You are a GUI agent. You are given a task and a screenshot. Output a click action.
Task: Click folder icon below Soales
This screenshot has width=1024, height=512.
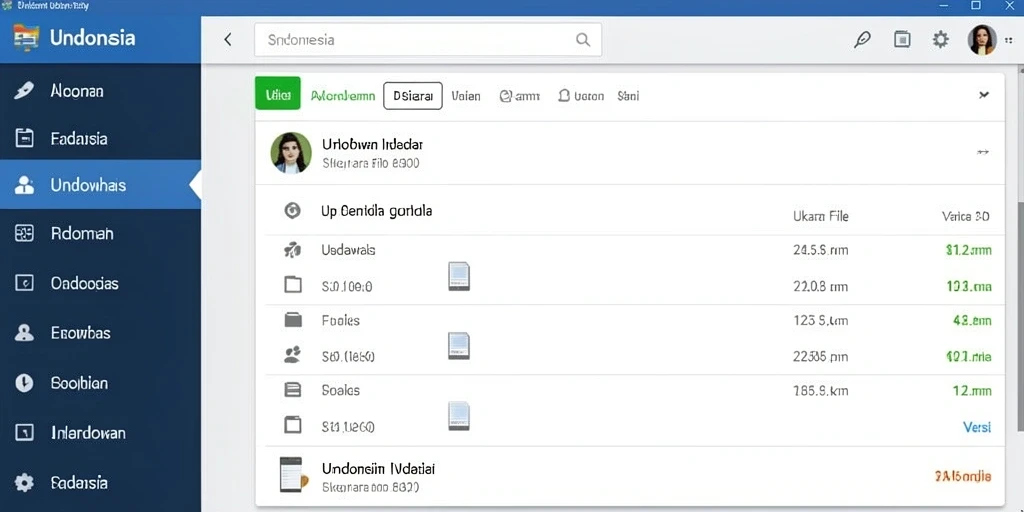coord(293,425)
